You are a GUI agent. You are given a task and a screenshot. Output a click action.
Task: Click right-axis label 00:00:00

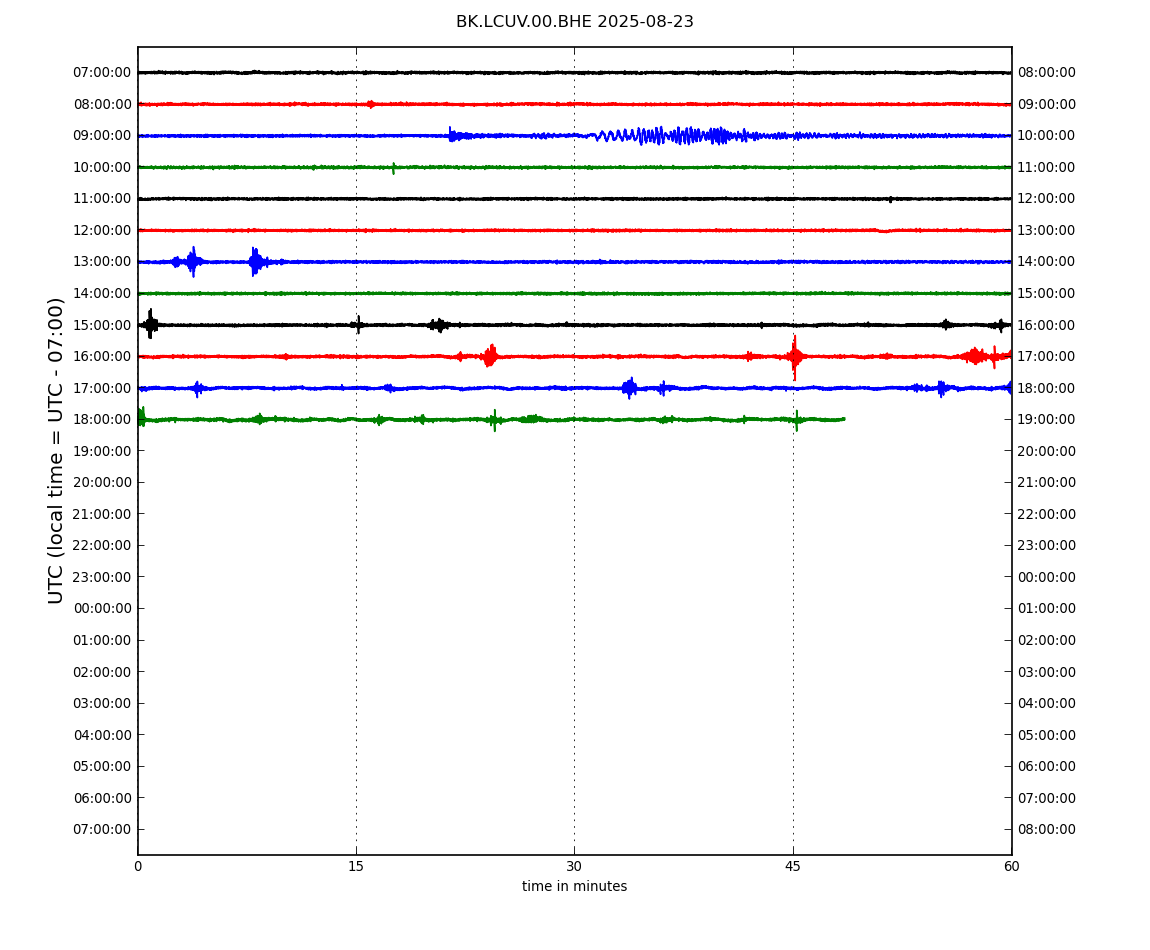click(x=1047, y=577)
